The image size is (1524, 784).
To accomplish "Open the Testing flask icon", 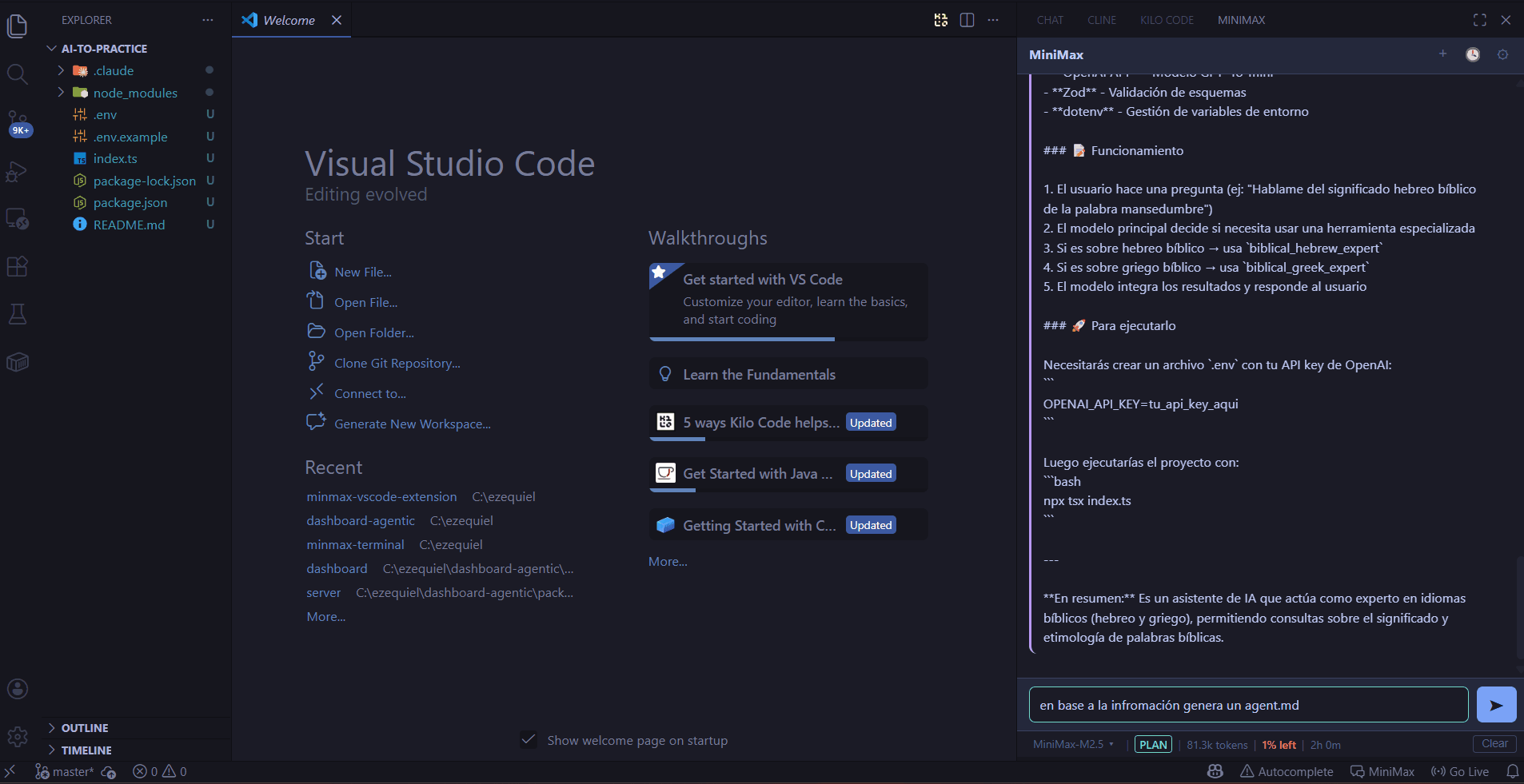I will point(17,314).
